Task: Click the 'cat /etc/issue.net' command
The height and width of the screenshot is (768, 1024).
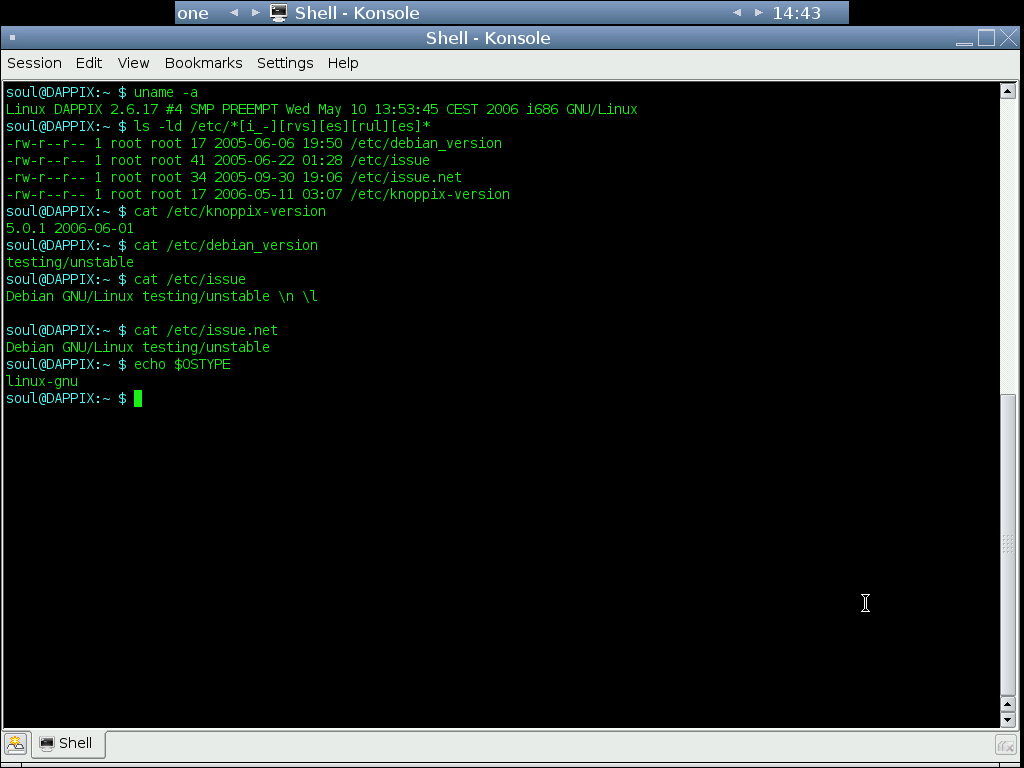Action: pos(206,330)
